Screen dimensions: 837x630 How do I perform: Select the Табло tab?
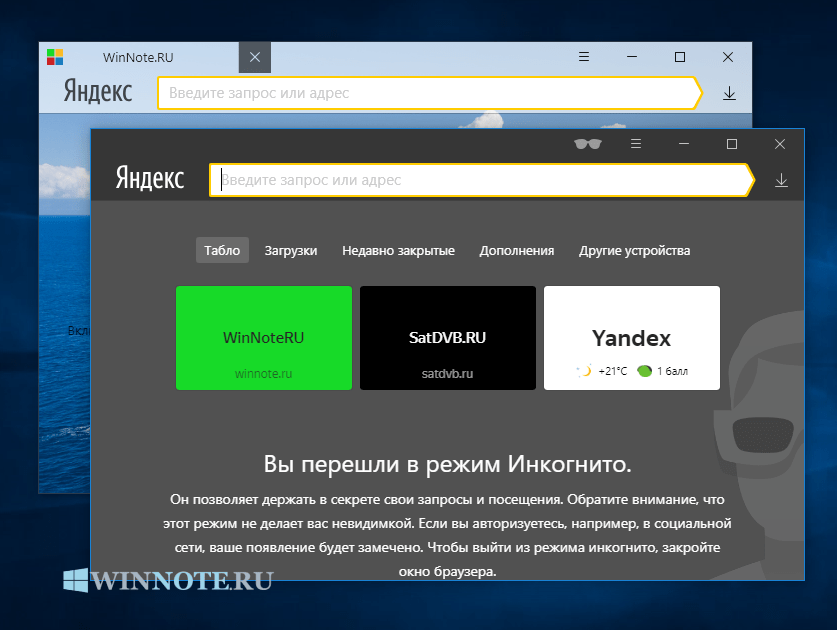tap(222, 250)
